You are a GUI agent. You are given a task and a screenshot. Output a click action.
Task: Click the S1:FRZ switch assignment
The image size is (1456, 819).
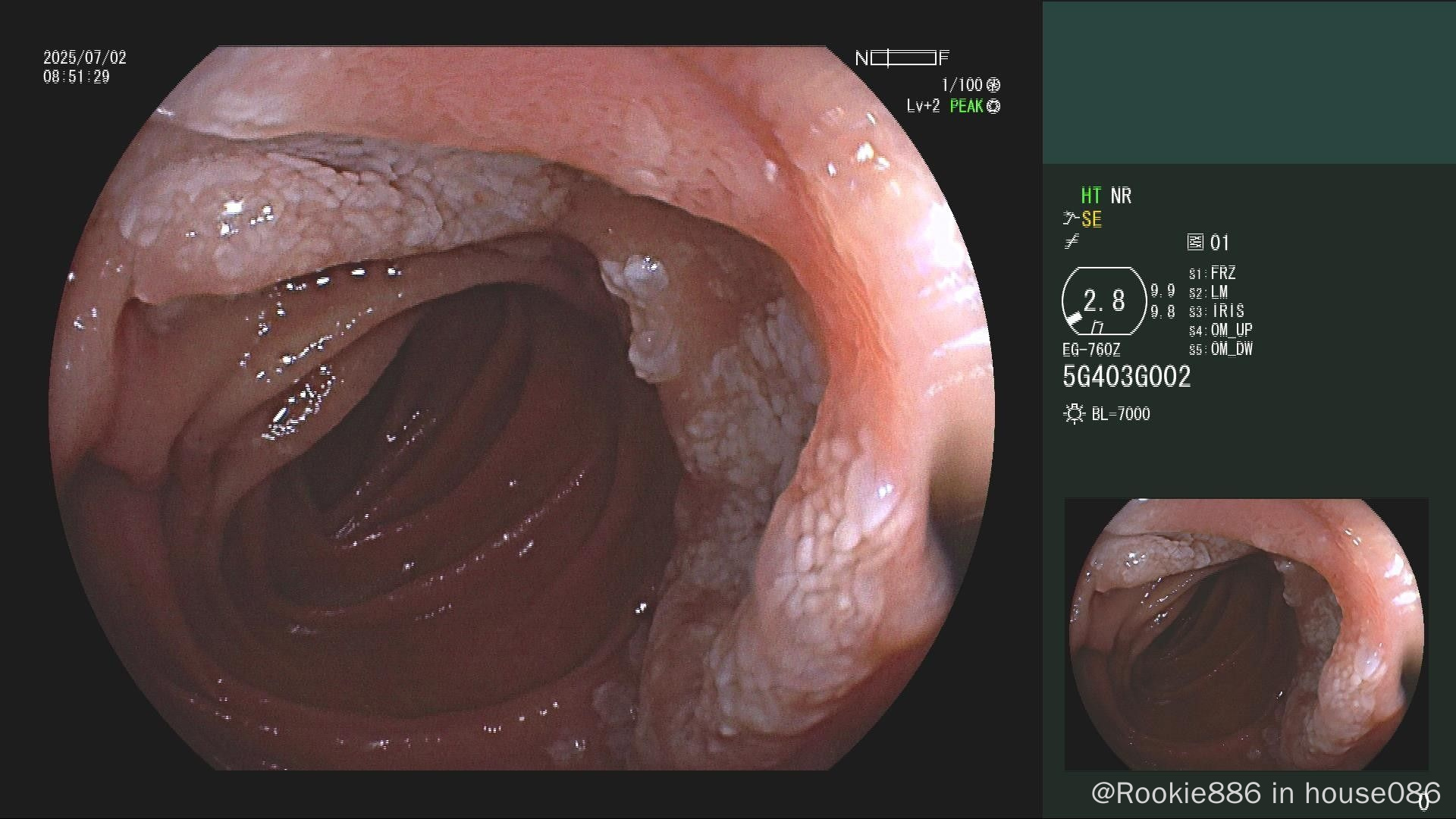(x=1212, y=273)
